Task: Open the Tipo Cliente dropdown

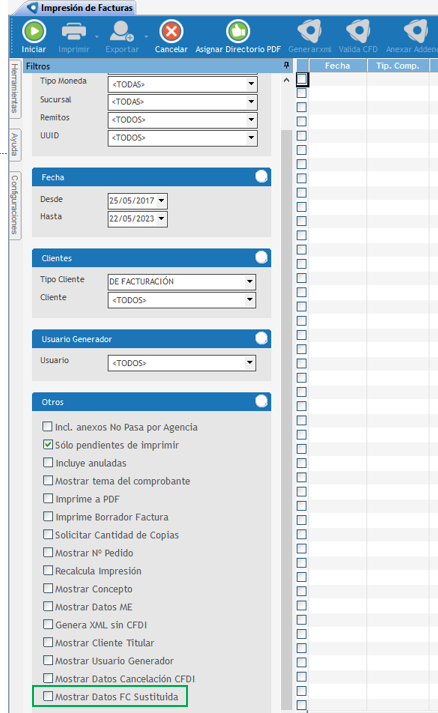Action: (250, 281)
